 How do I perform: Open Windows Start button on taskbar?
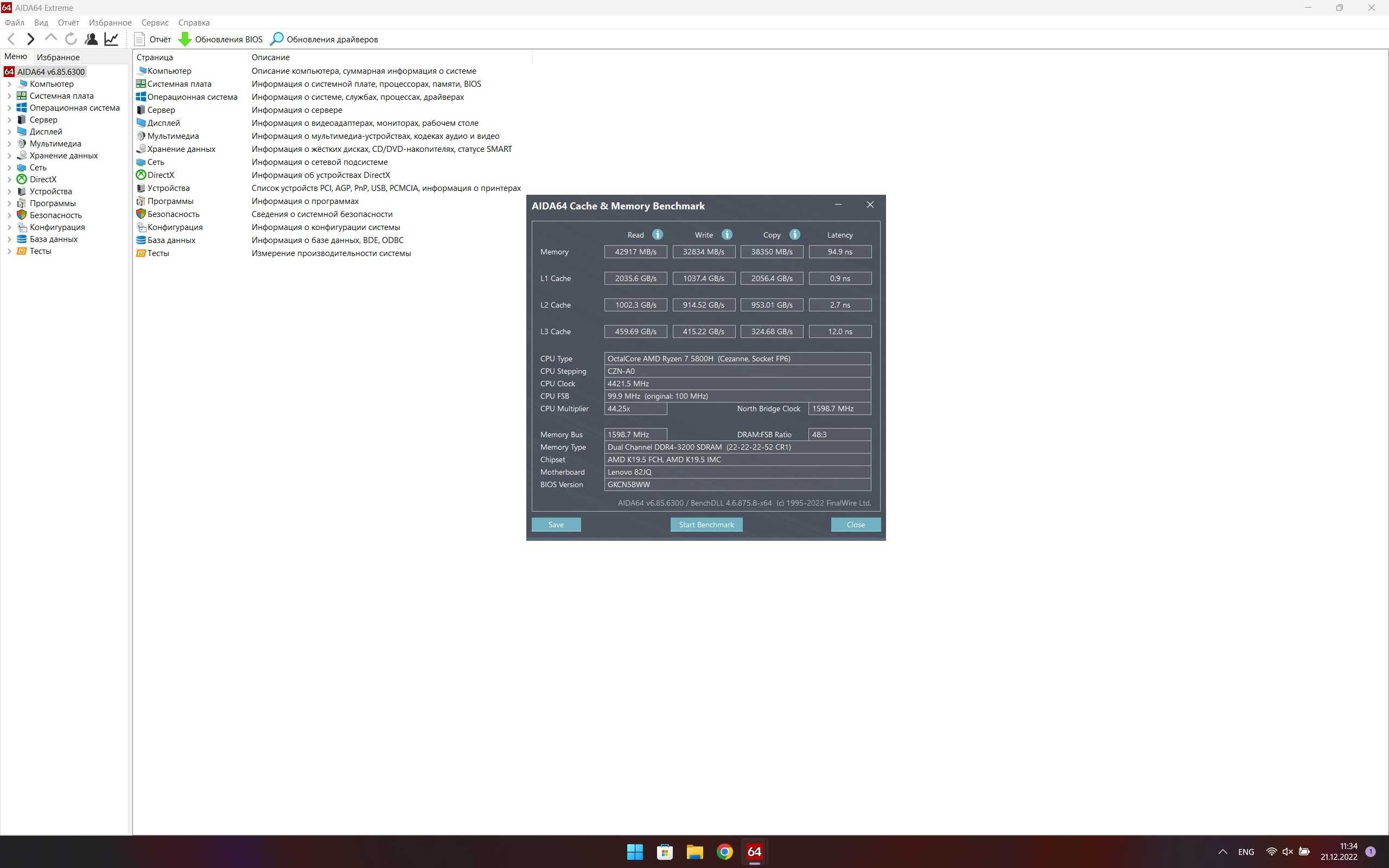(635, 851)
